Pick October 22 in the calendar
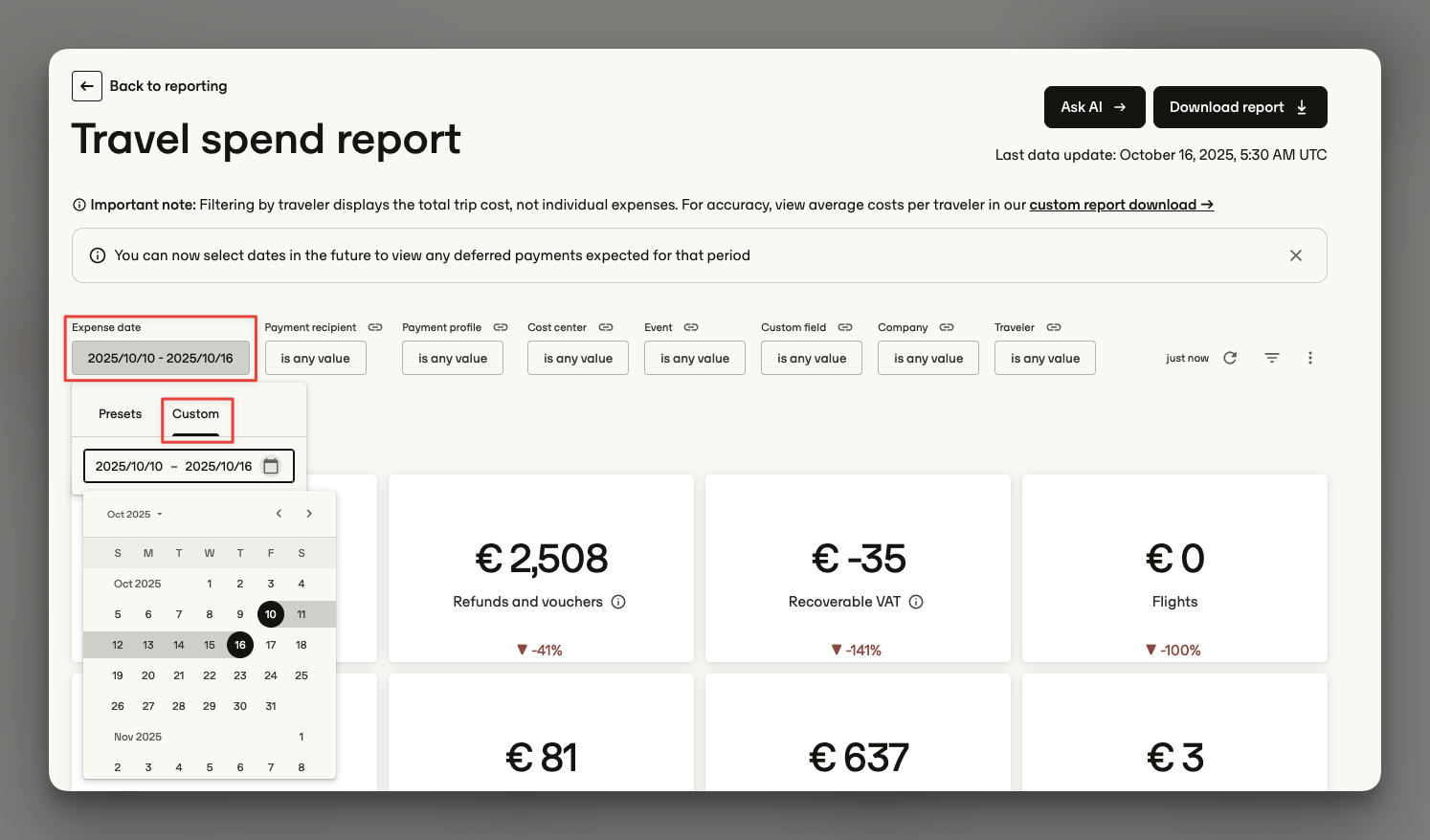 click(210, 675)
